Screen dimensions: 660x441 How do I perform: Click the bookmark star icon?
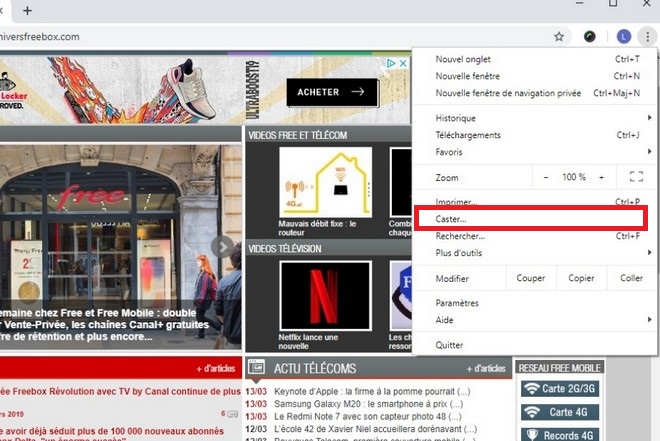click(x=559, y=37)
